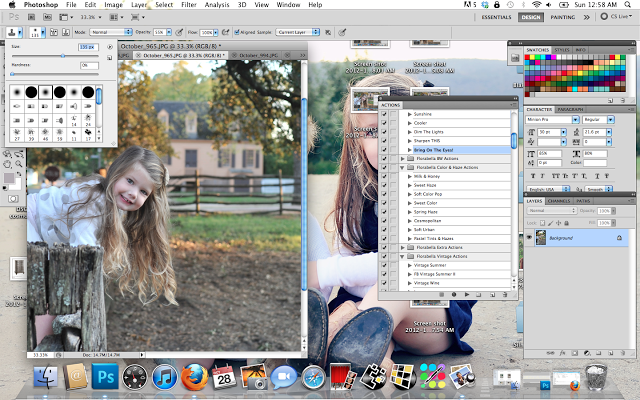This screenshot has height=400, width=640.
Task: Launch Mini Bridge from the application bar
Action: click(x=47, y=17)
